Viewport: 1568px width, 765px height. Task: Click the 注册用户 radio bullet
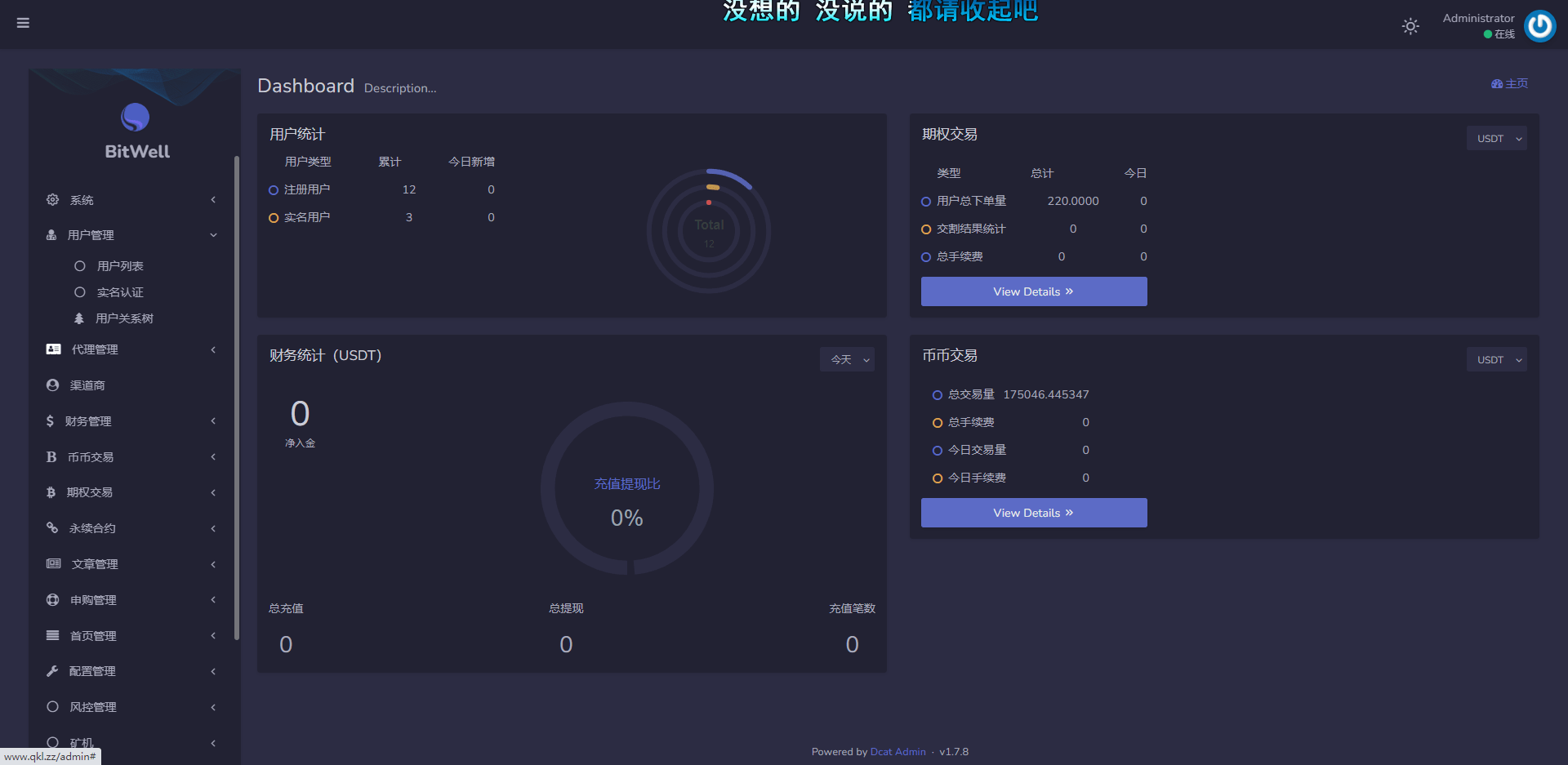coord(274,189)
